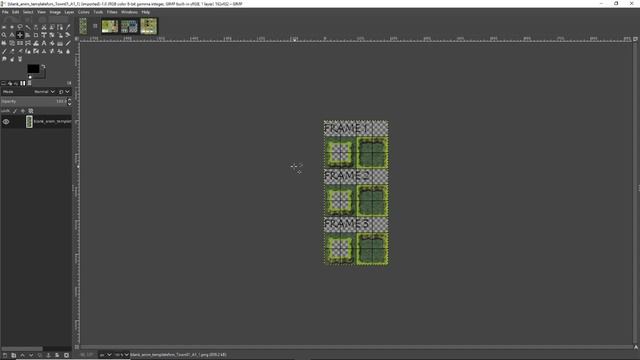This screenshot has height=360, width=640.
Task: Open the Colors menu
Action: (x=84, y=12)
